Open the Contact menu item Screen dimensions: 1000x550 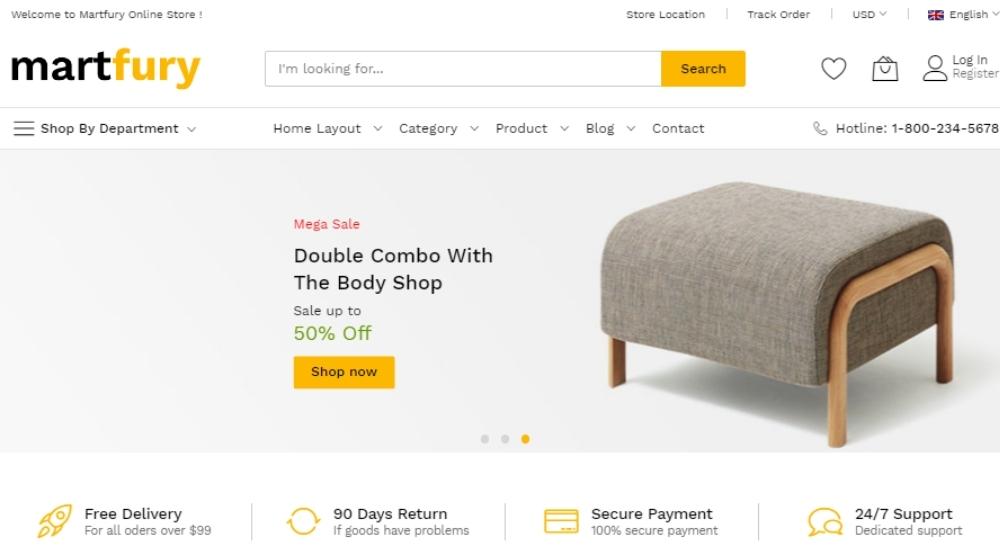click(678, 128)
